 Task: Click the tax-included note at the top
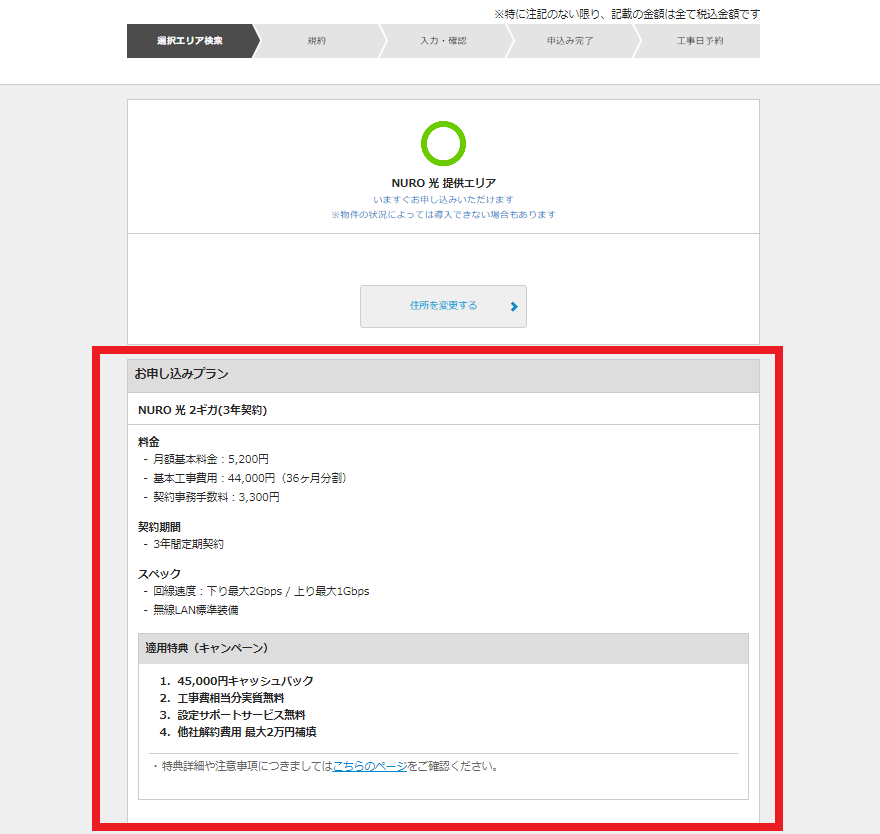pos(627,14)
